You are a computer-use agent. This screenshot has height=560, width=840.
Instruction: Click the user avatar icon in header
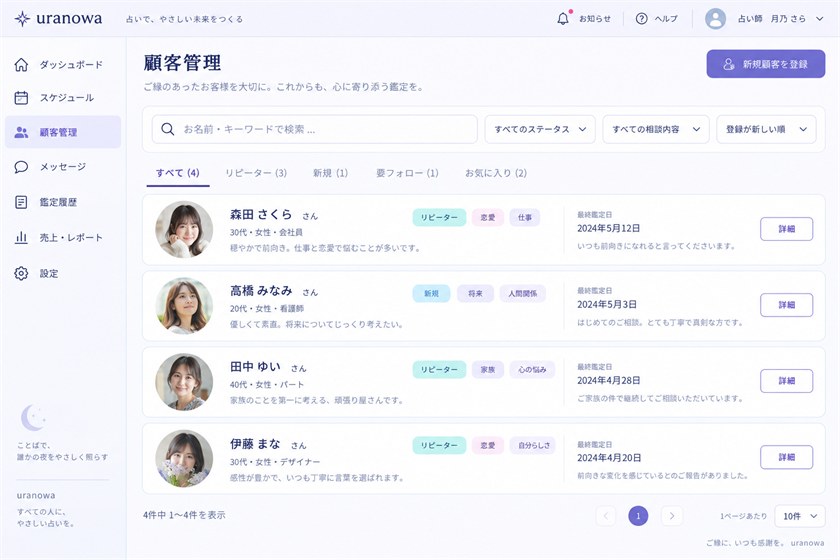tap(715, 19)
